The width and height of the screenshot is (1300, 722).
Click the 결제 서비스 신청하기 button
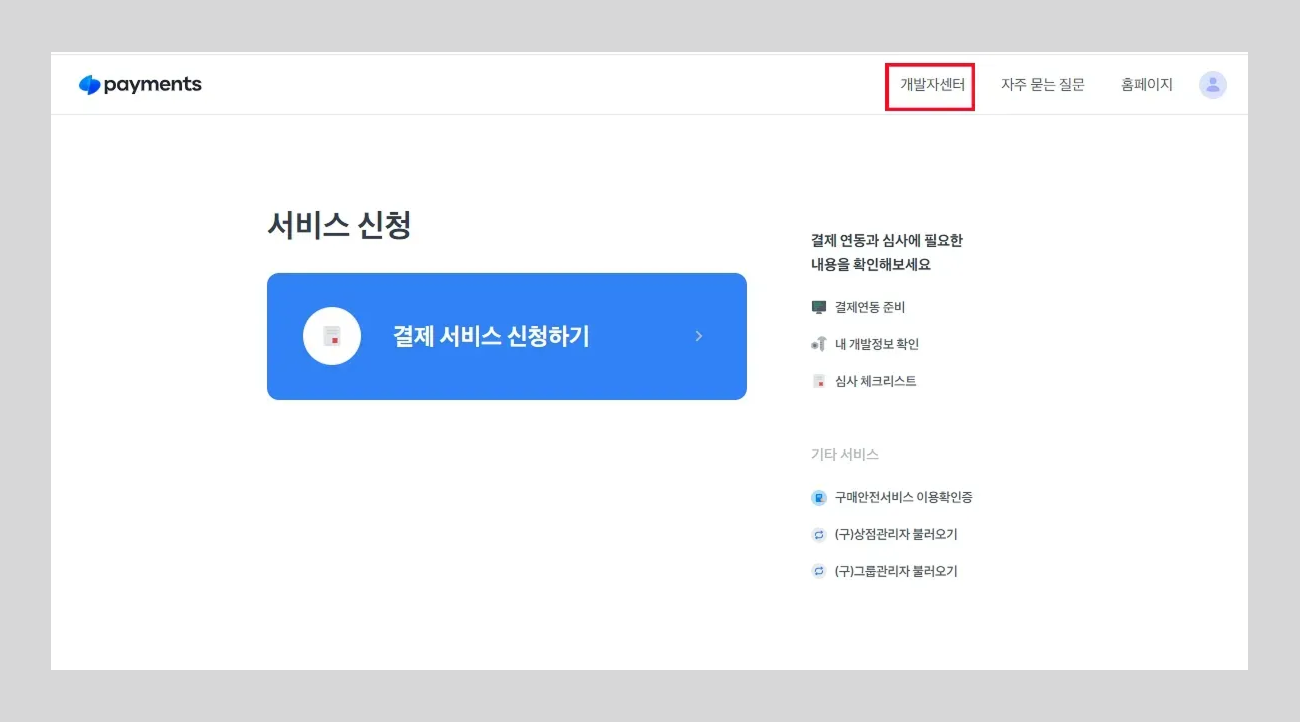click(507, 336)
